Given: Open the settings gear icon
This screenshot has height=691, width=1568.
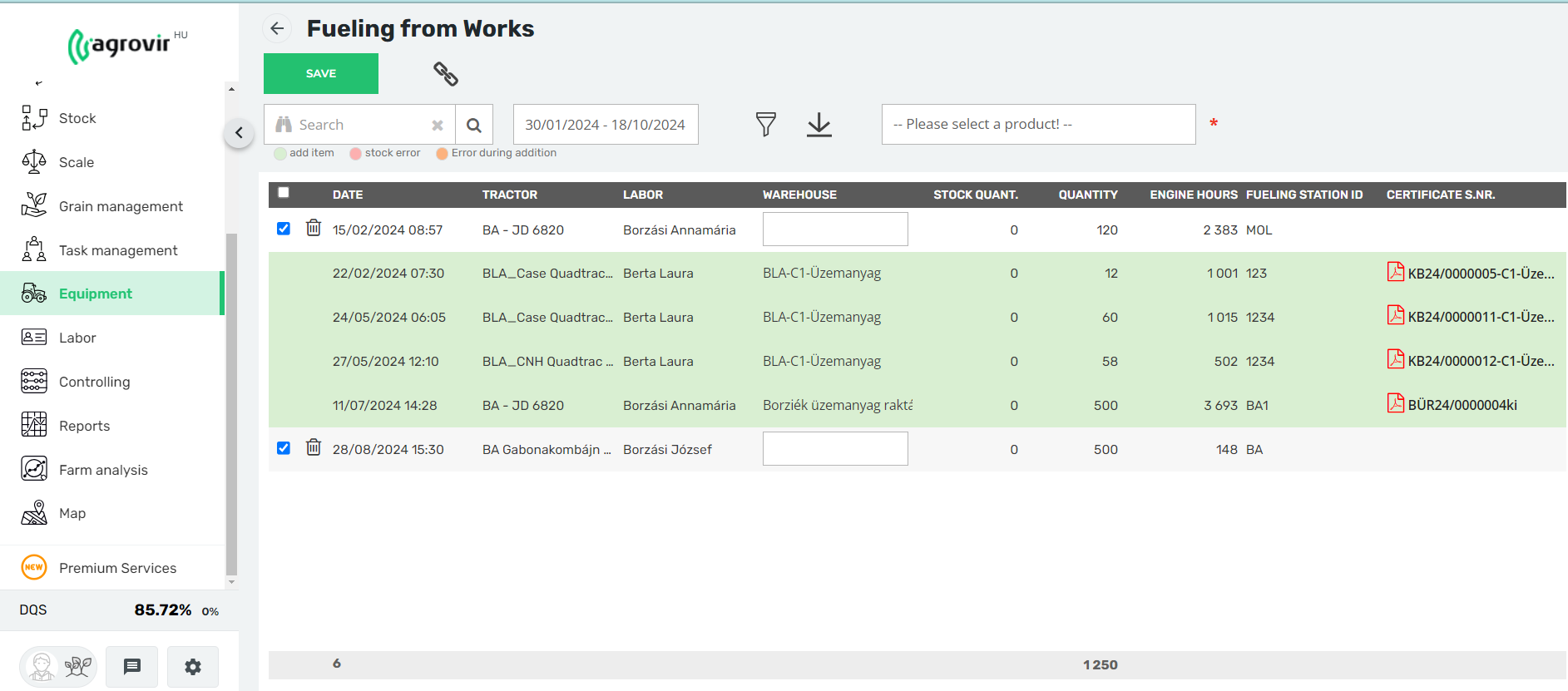Looking at the screenshot, I should [193, 667].
